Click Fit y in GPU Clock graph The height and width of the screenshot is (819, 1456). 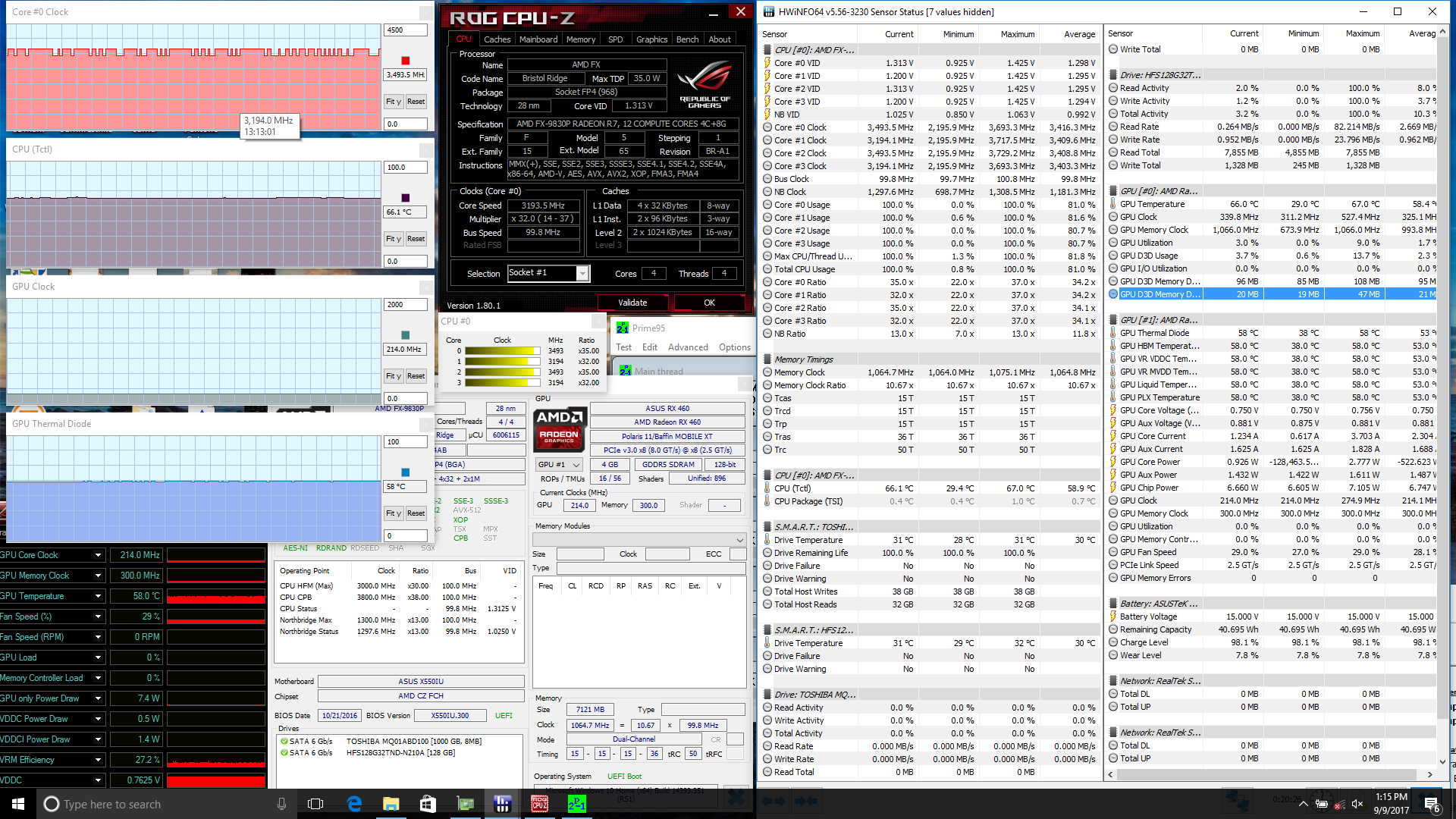pyautogui.click(x=393, y=376)
